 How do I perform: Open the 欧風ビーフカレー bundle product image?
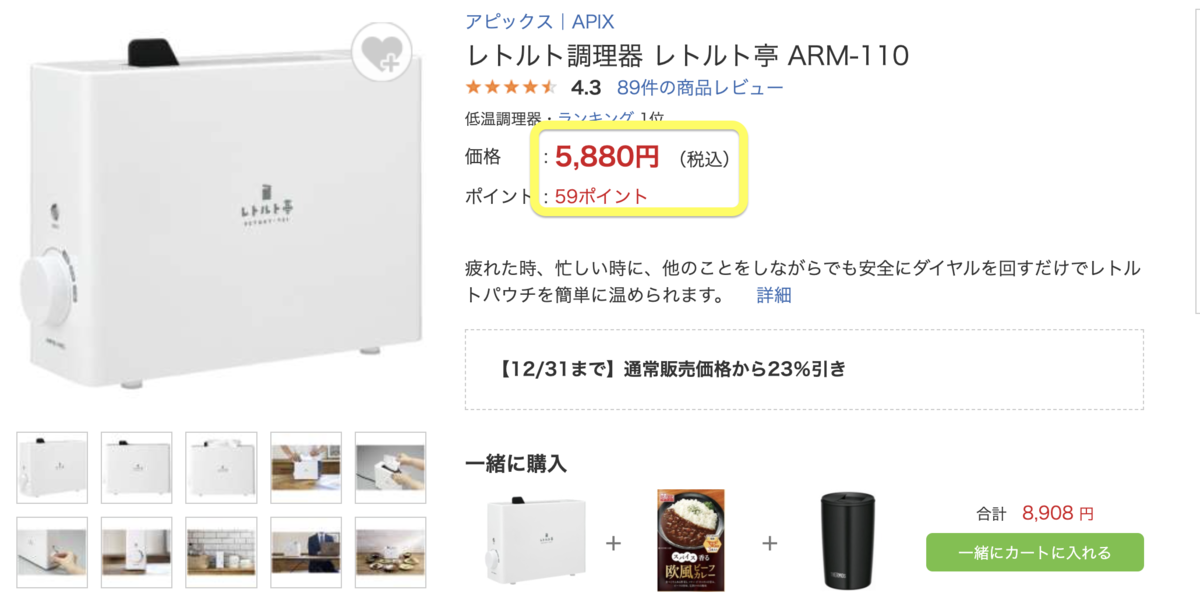[691, 540]
